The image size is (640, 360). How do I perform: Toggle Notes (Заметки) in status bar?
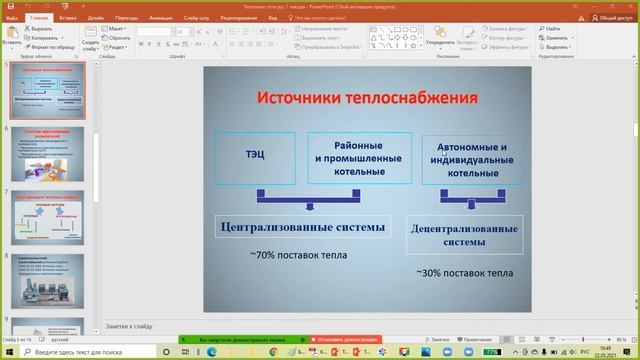click(x=438, y=340)
